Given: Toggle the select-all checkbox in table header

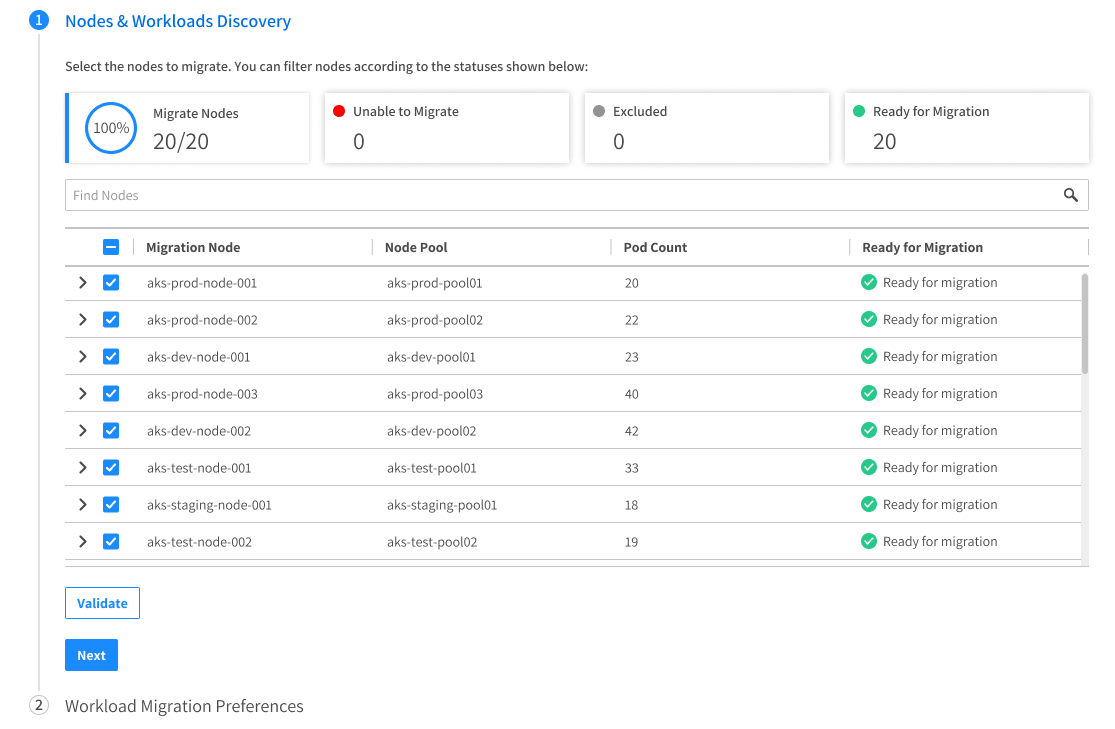Looking at the screenshot, I should 111,248.
